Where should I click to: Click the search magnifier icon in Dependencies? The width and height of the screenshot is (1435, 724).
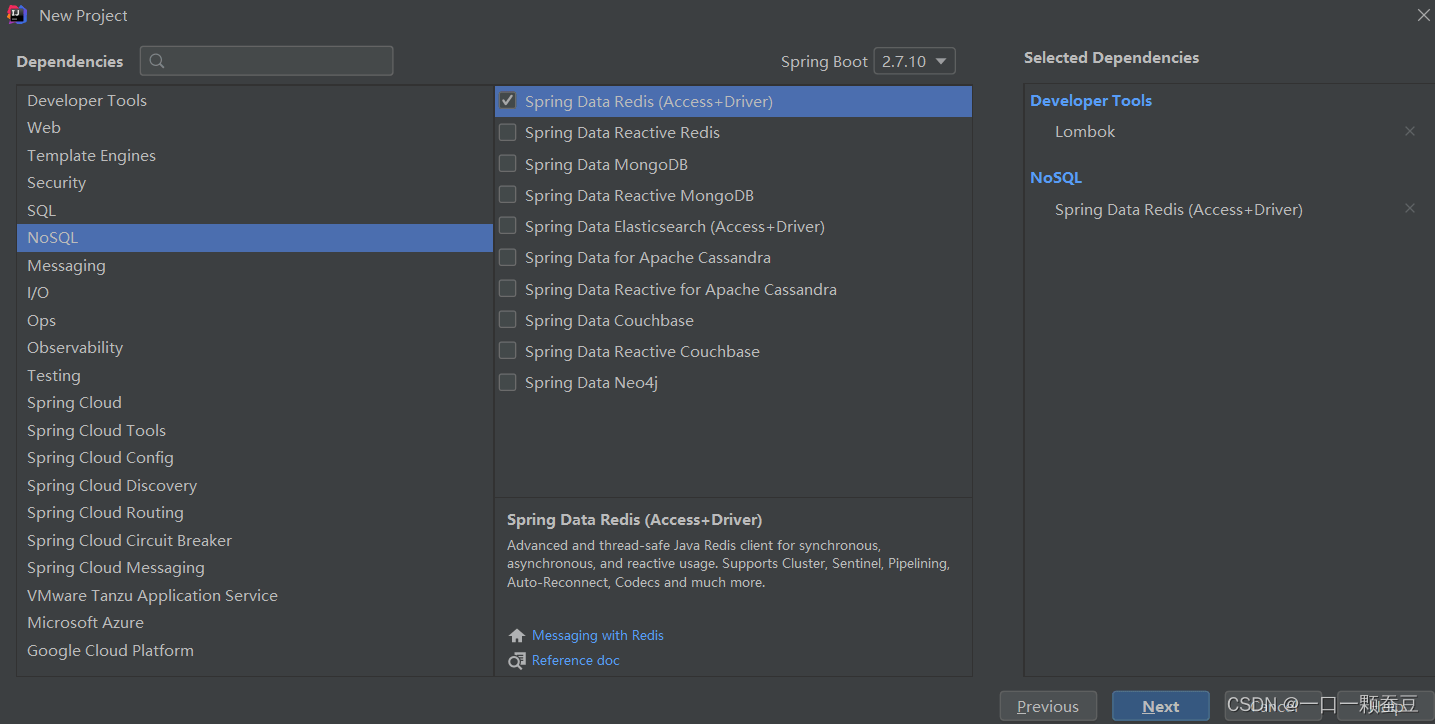pos(157,61)
